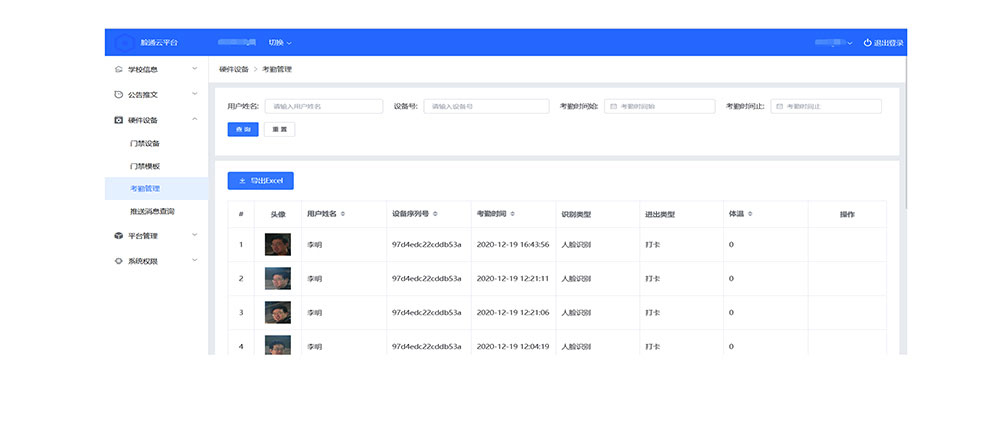The image size is (1000, 425).
Task: Click the blue 查询 button
Action: pos(243,129)
